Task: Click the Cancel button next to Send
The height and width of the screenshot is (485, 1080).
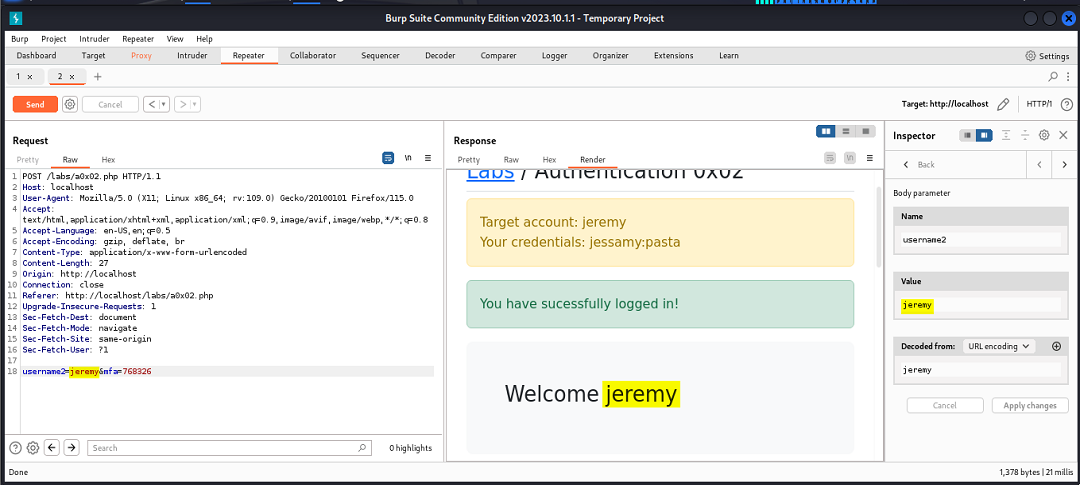Action: tap(110, 105)
